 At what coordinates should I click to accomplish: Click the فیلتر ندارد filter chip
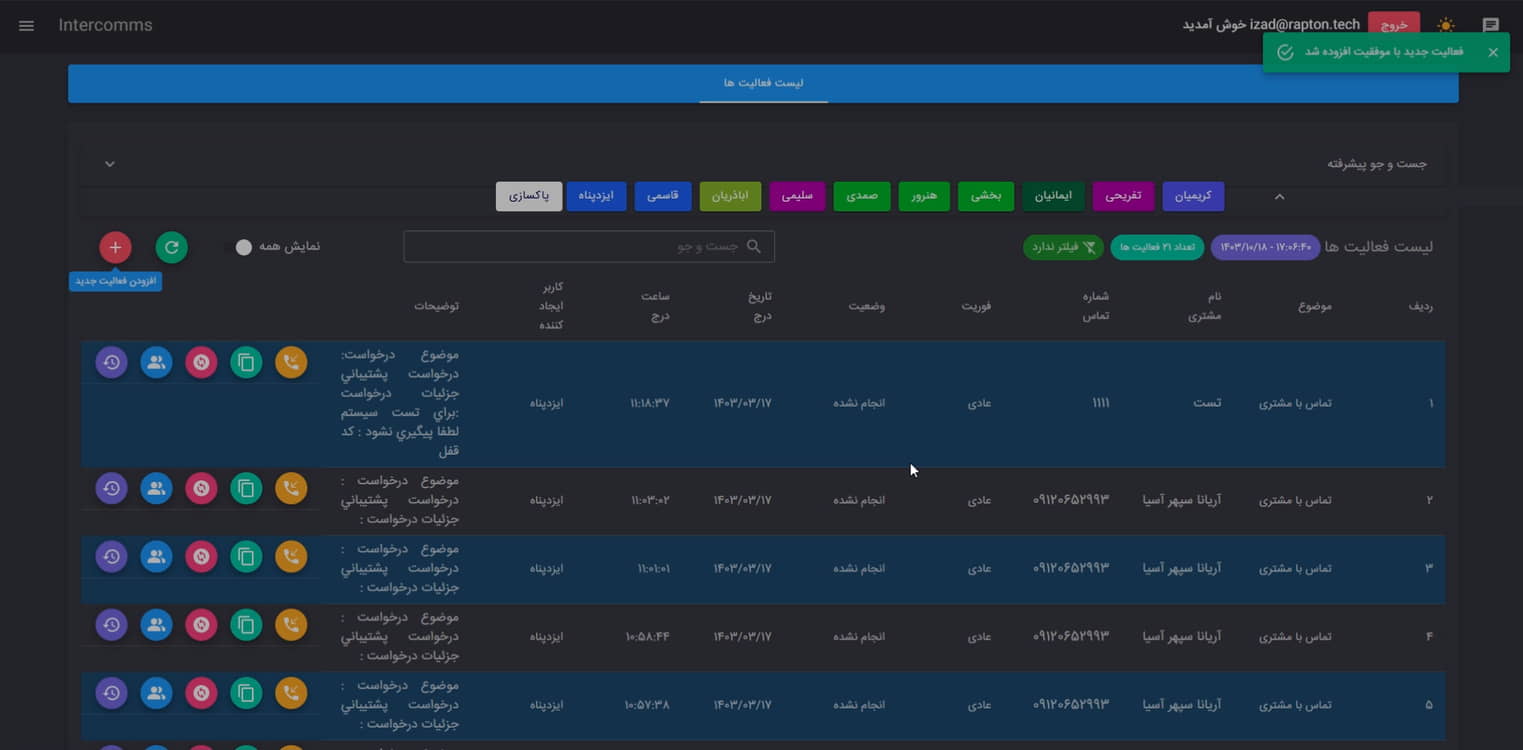(x=1063, y=247)
